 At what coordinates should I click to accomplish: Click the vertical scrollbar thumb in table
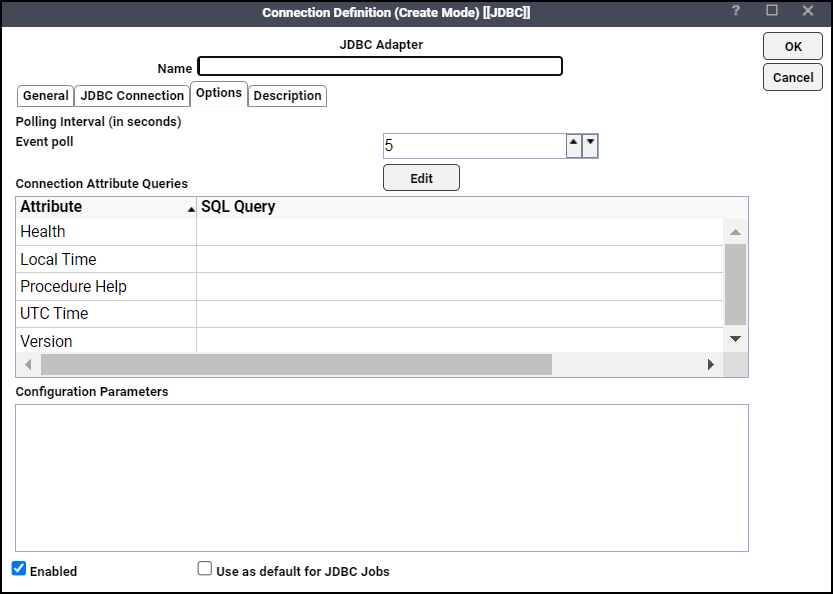(735, 284)
